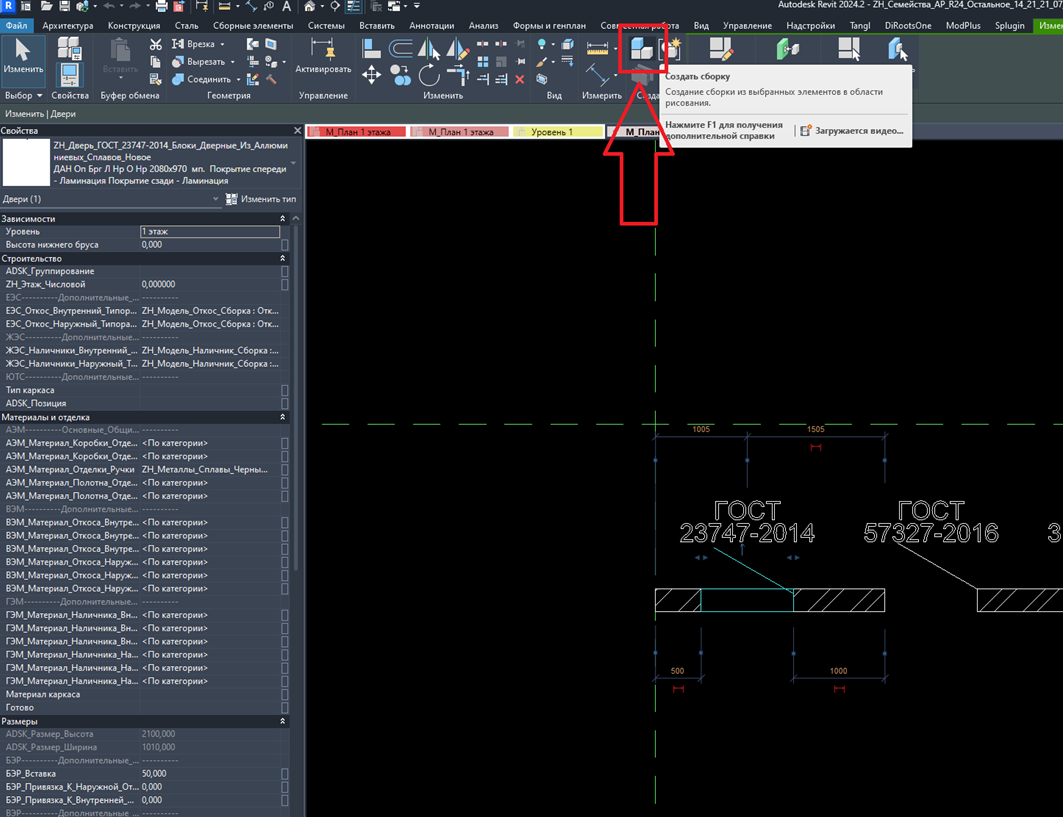This screenshot has height=817, width=1063.
Task: Click the Text tool A icon in quick access toolbar
Action: pos(286,6)
